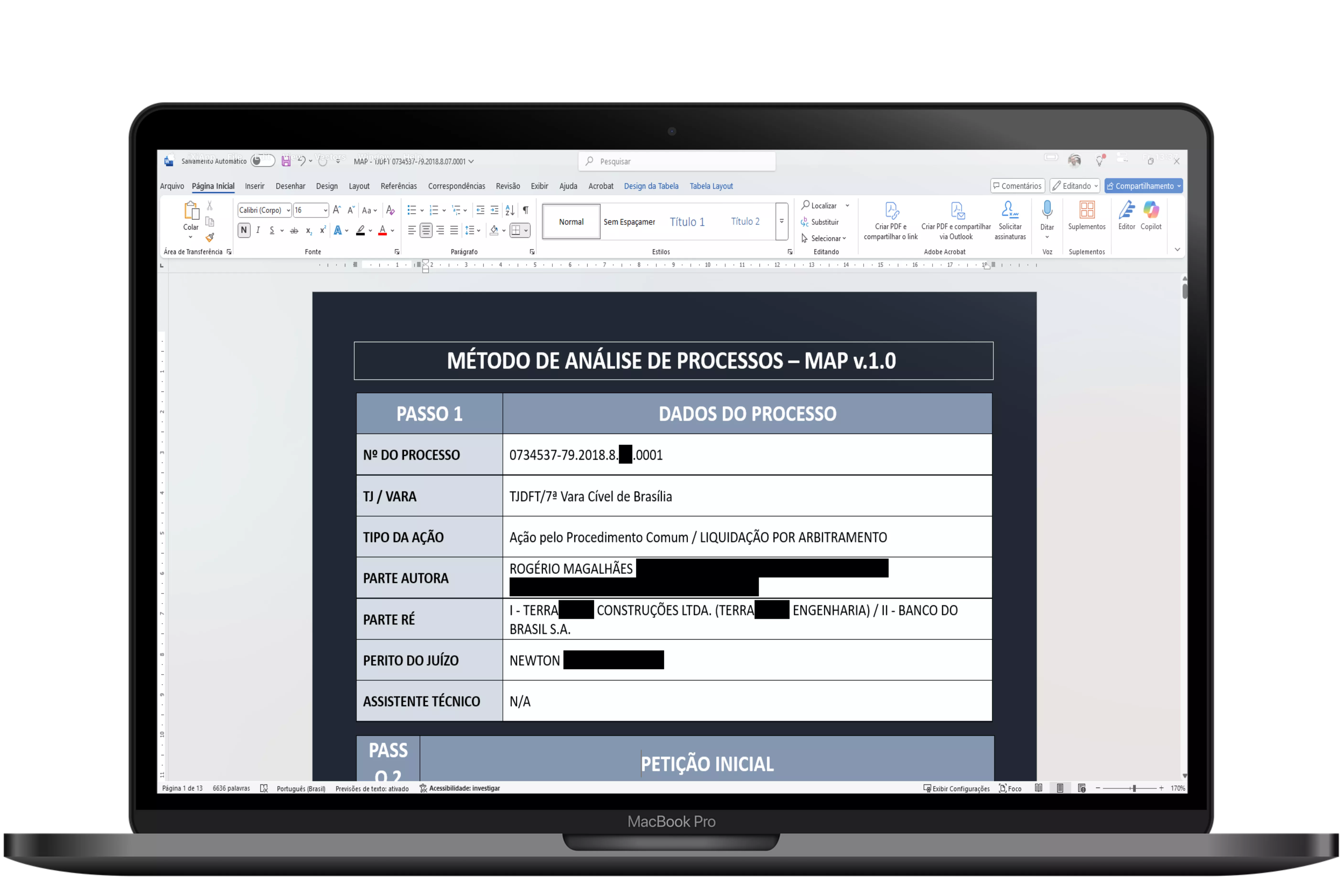Image resolution: width=1344 pixels, height=896 pixels.
Task: Open the font size 16 dropdown
Action: pos(325,210)
